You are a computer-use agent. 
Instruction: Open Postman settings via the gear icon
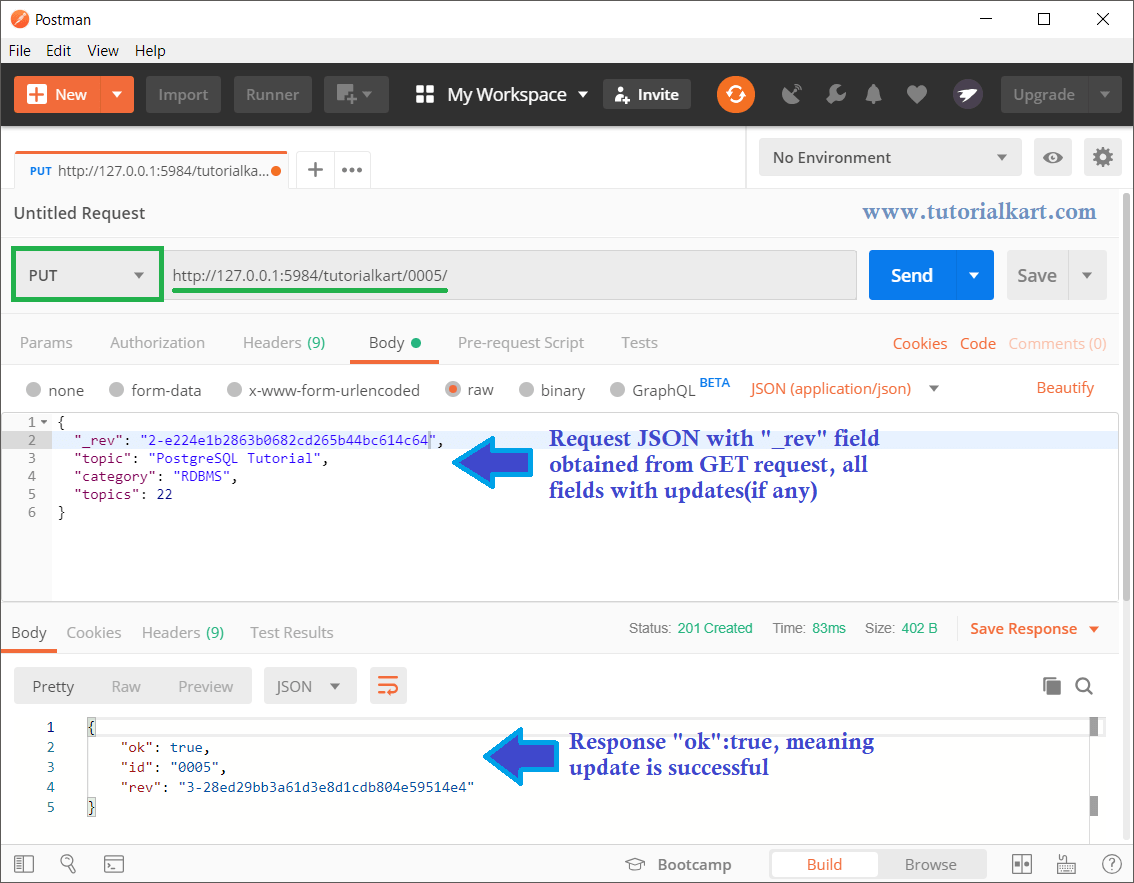(1102, 157)
